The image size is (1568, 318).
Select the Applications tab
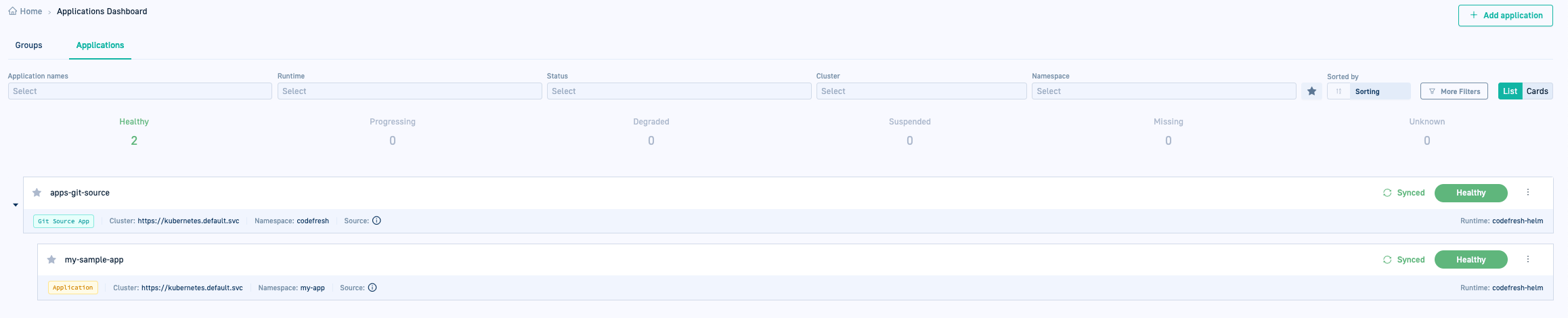[100, 45]
